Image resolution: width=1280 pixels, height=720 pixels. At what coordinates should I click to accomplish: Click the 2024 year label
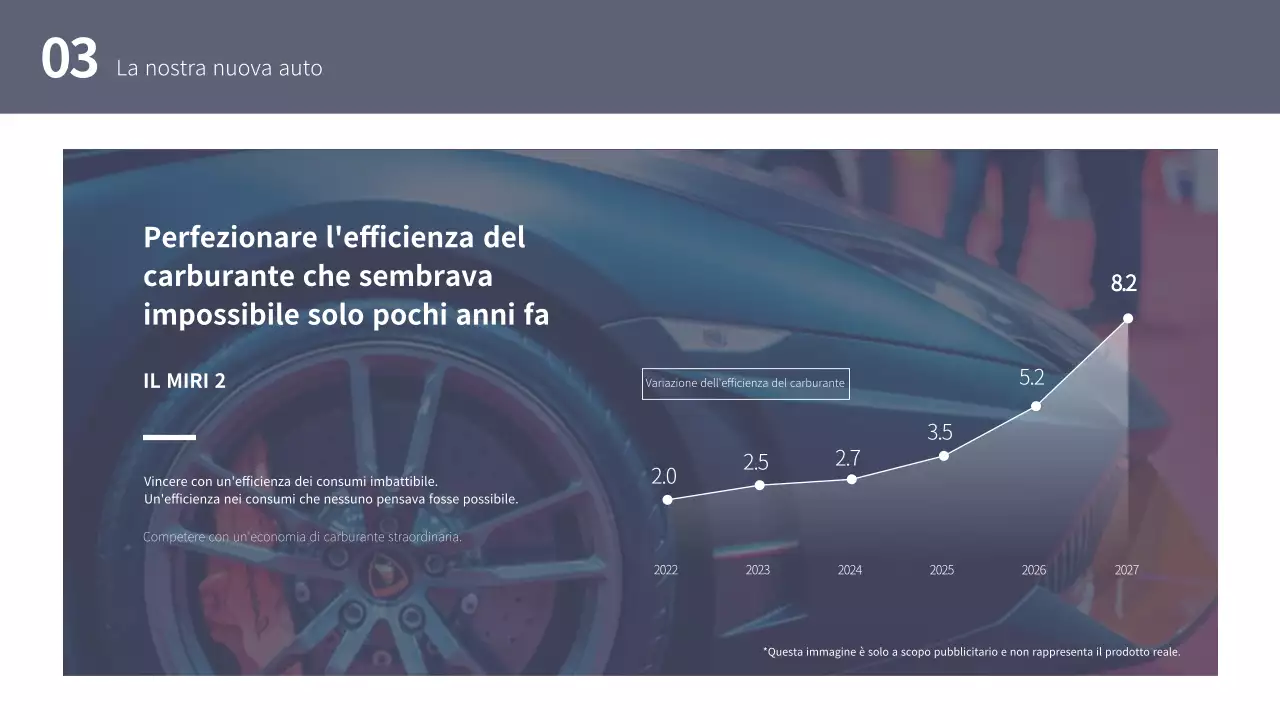tap(849, 570)
